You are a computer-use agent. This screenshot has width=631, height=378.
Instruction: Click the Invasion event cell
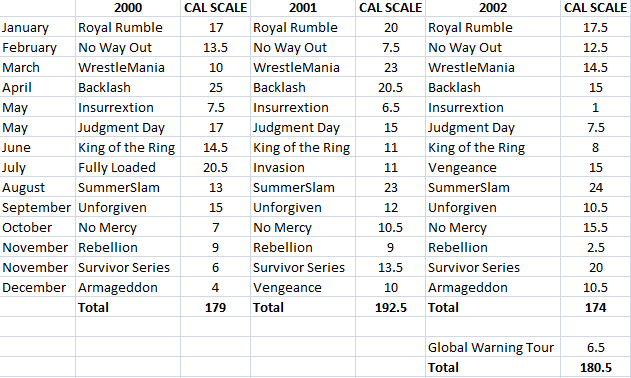[303, 167]
